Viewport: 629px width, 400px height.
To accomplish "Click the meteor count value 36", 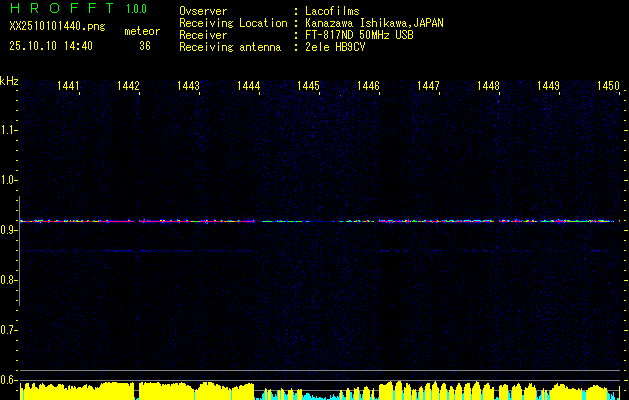I will [x=145, y=46].
